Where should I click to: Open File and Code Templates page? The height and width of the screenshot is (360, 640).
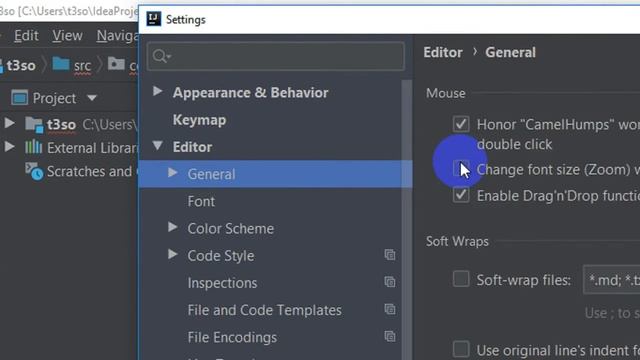point(264,310)
